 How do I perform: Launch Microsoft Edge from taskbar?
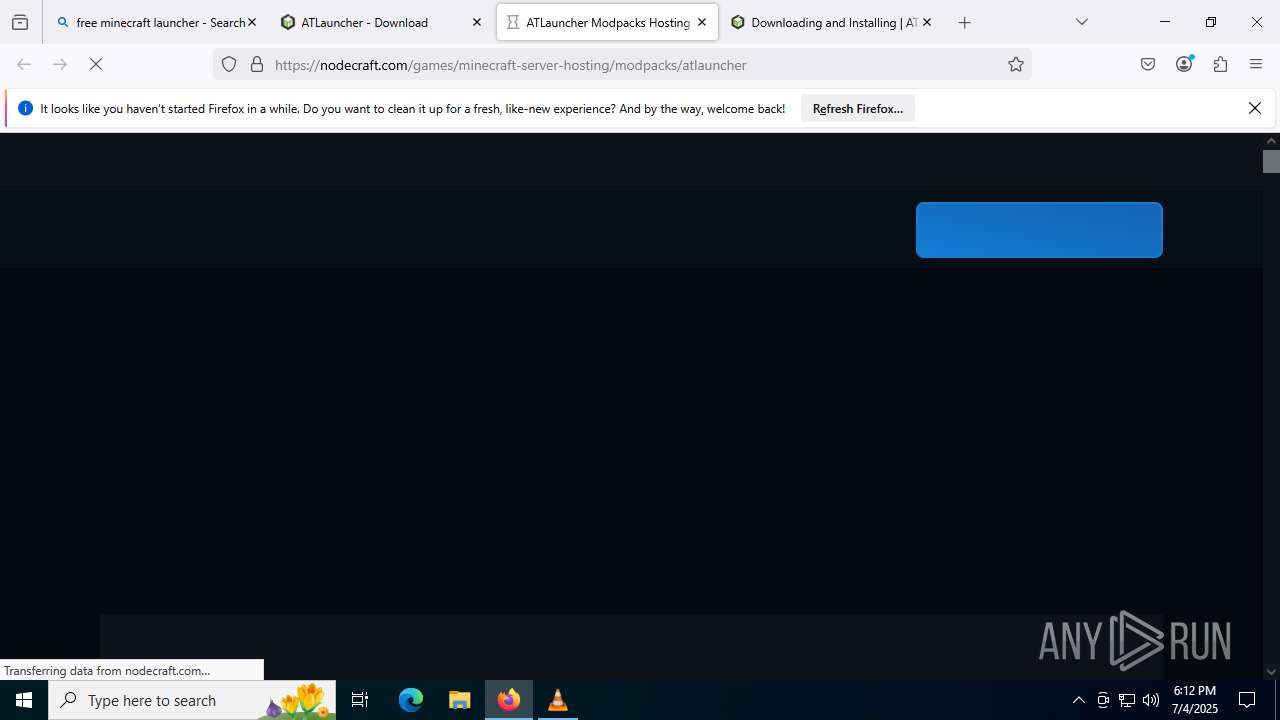pyautogui.click(x=411, y=700)
